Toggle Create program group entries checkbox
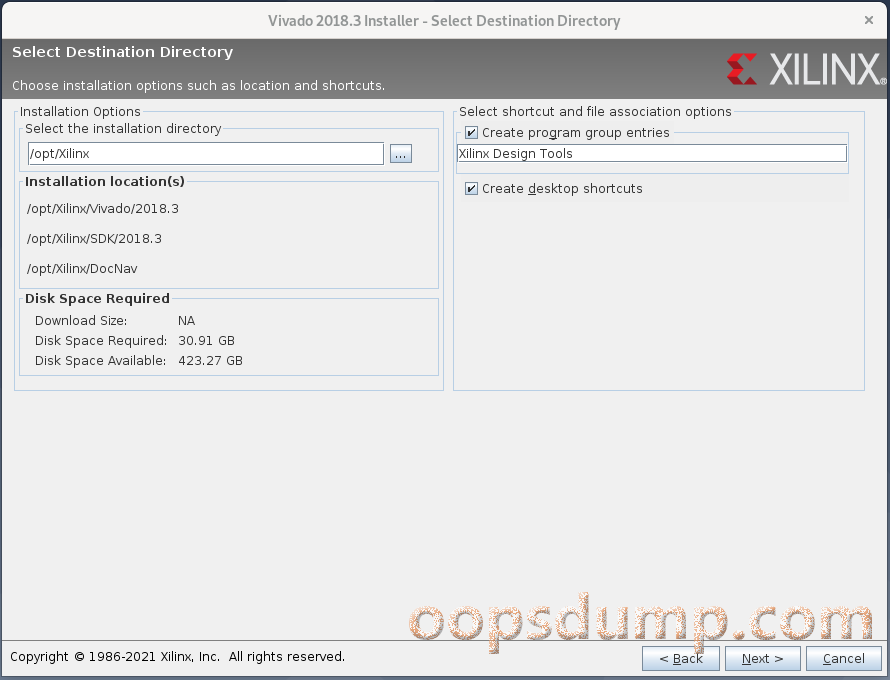 471,133
